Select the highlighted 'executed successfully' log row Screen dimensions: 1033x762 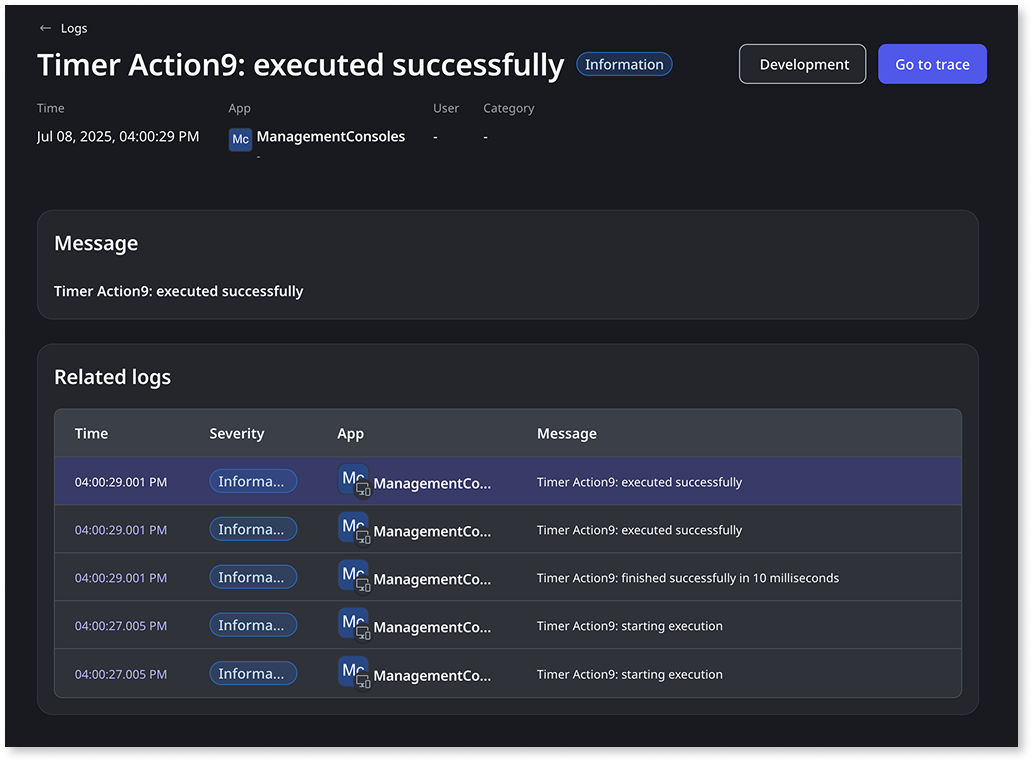pos(640,481)
